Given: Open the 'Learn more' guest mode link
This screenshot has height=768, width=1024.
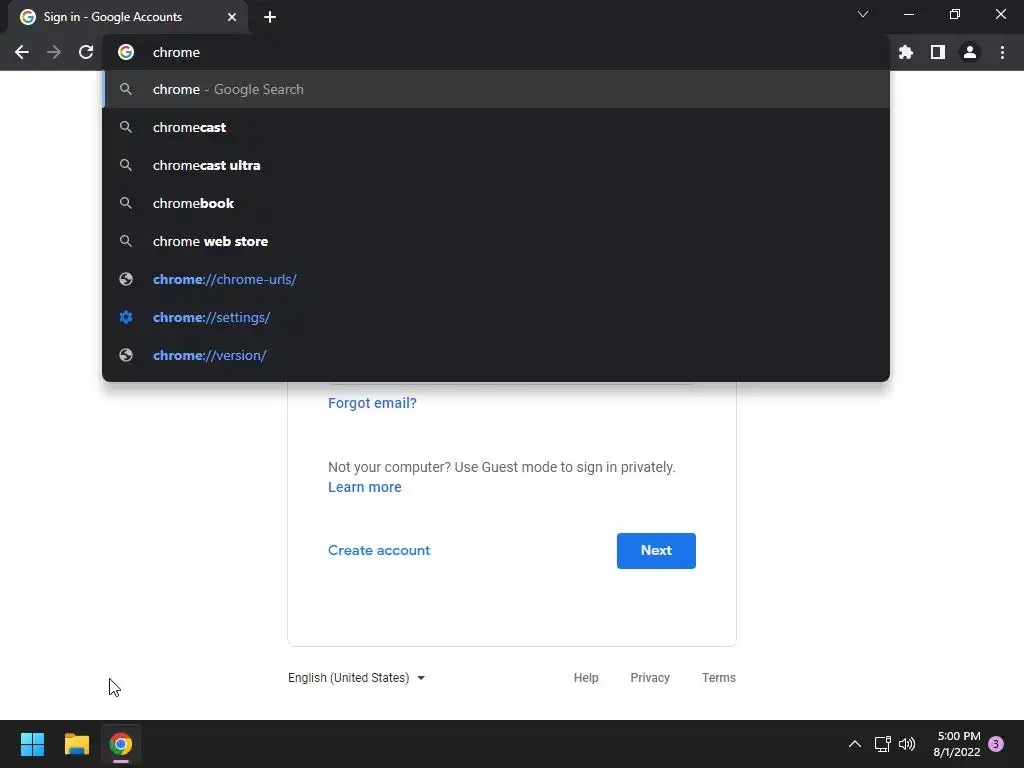Looking at the screenshot, I should click(364, 487).
